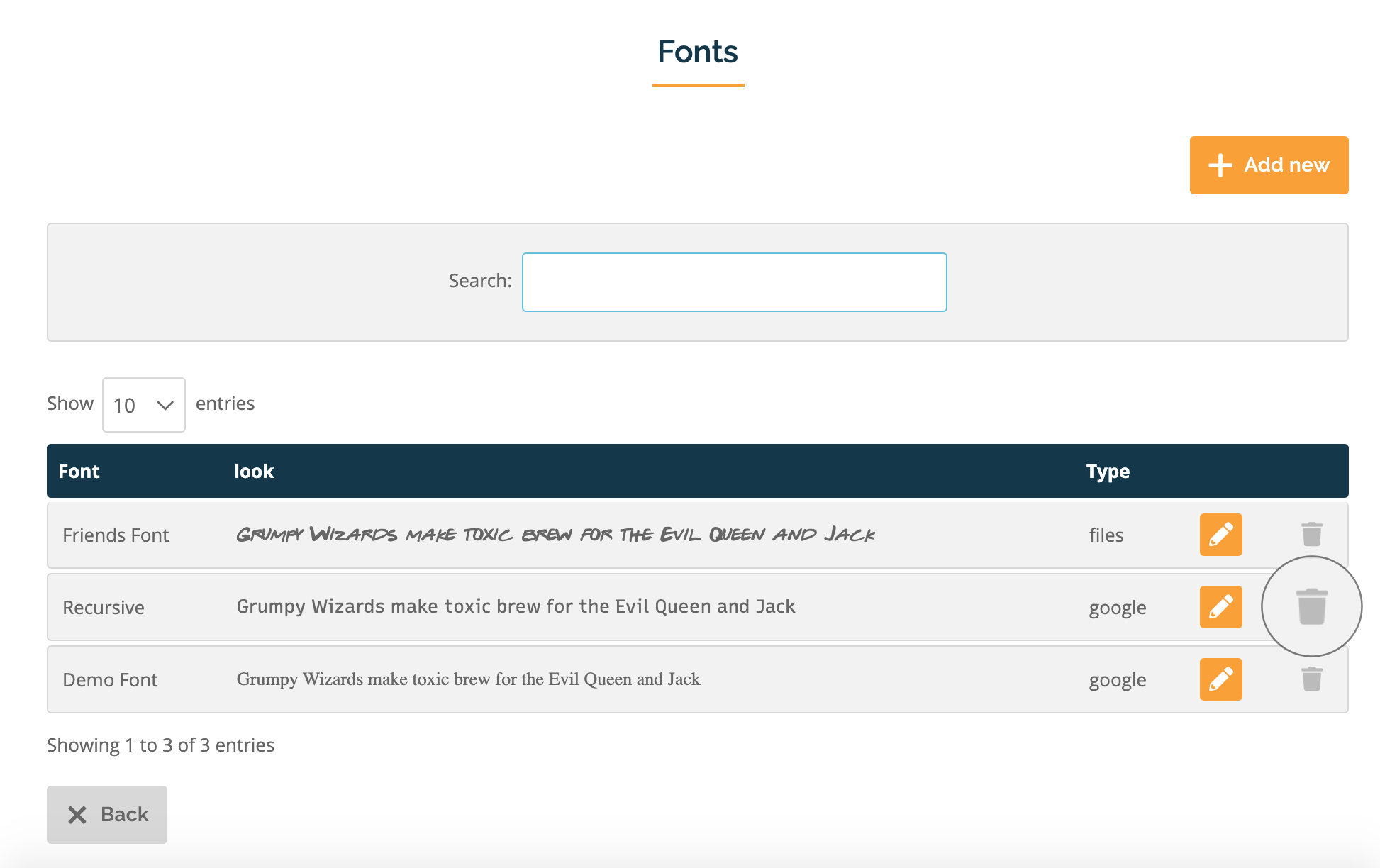Select the Recursive font name cell

point(104,608)
